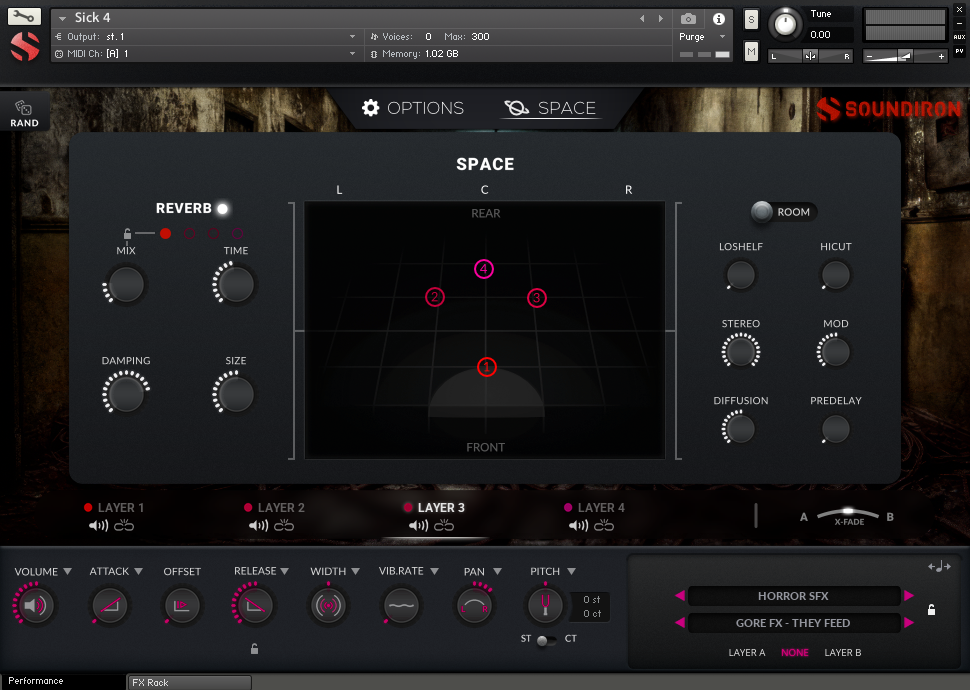Open the Release dropdown arrow
The image size is (970, 690).
[285, 571]
